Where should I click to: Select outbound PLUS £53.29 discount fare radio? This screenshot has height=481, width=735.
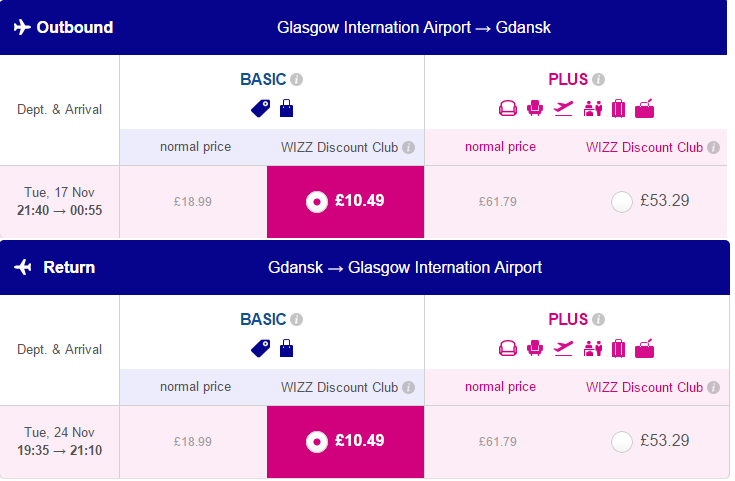(x=622, y=202)
